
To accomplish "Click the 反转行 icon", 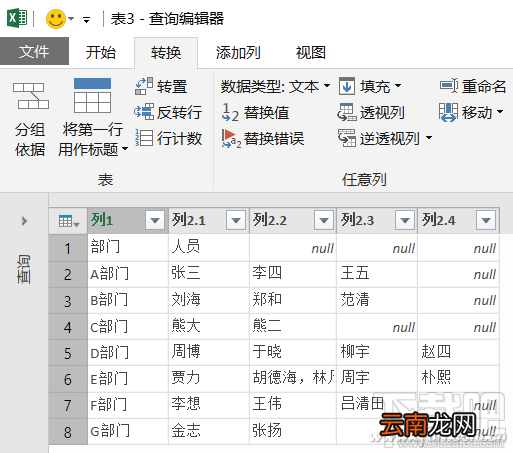I will click(x=144, y=112).
